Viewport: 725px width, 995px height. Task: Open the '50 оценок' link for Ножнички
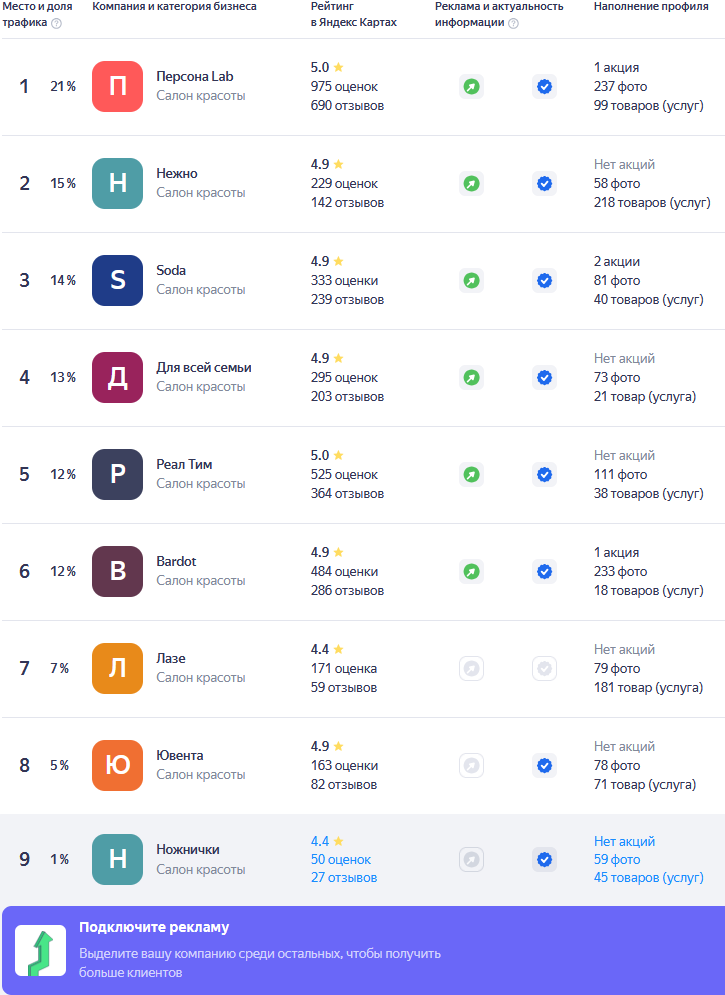pyautogui.click(x=340, y=860)
